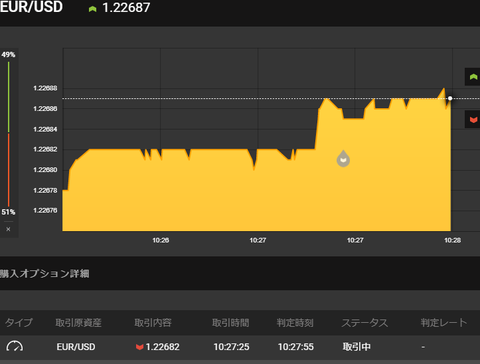Viewport: 480px width, 364px height.
Task: Click the green arrow next to 1.22687 price
Action: click(92, 9)
